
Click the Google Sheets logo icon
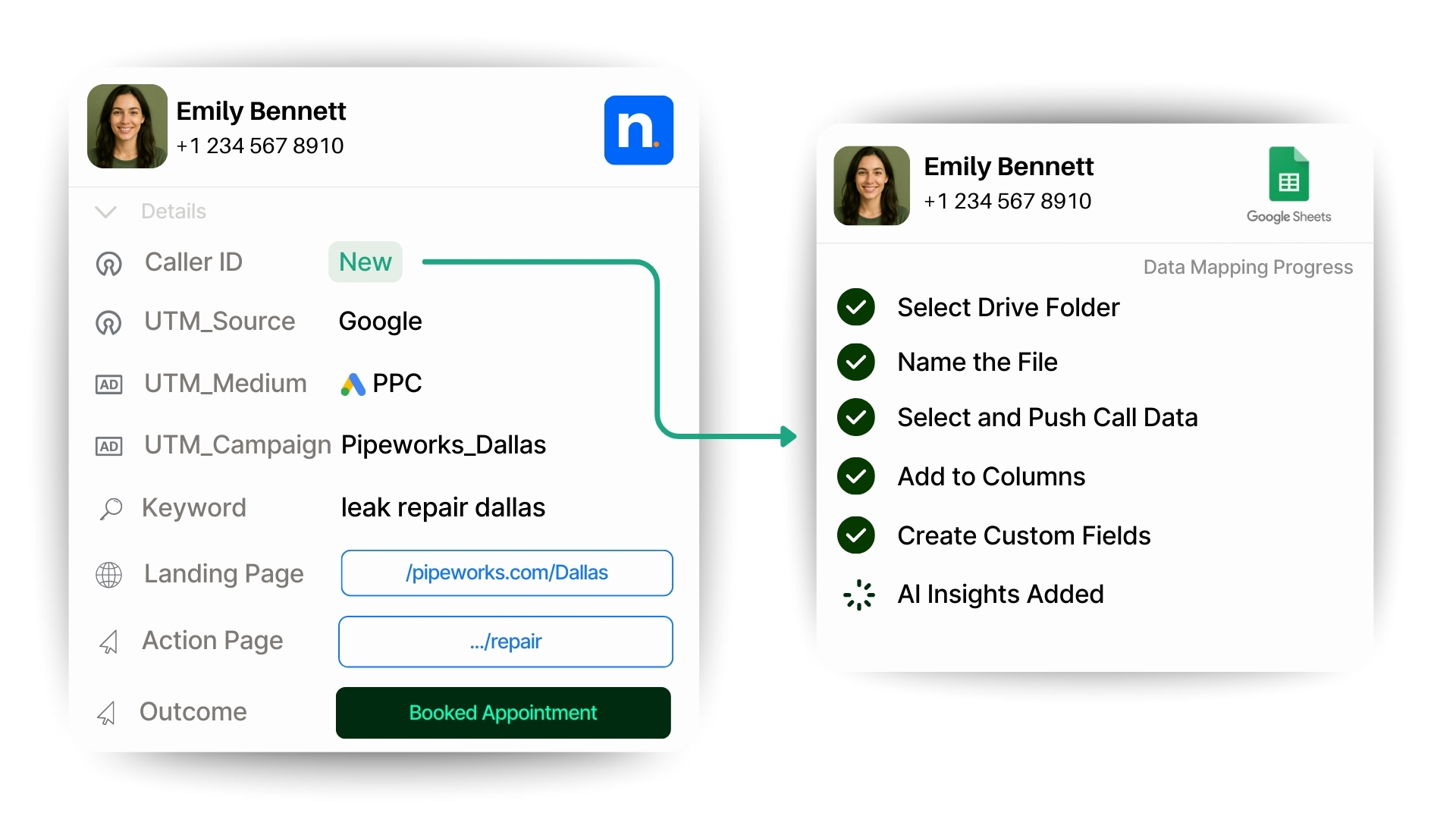click(x=1288, y=174)
